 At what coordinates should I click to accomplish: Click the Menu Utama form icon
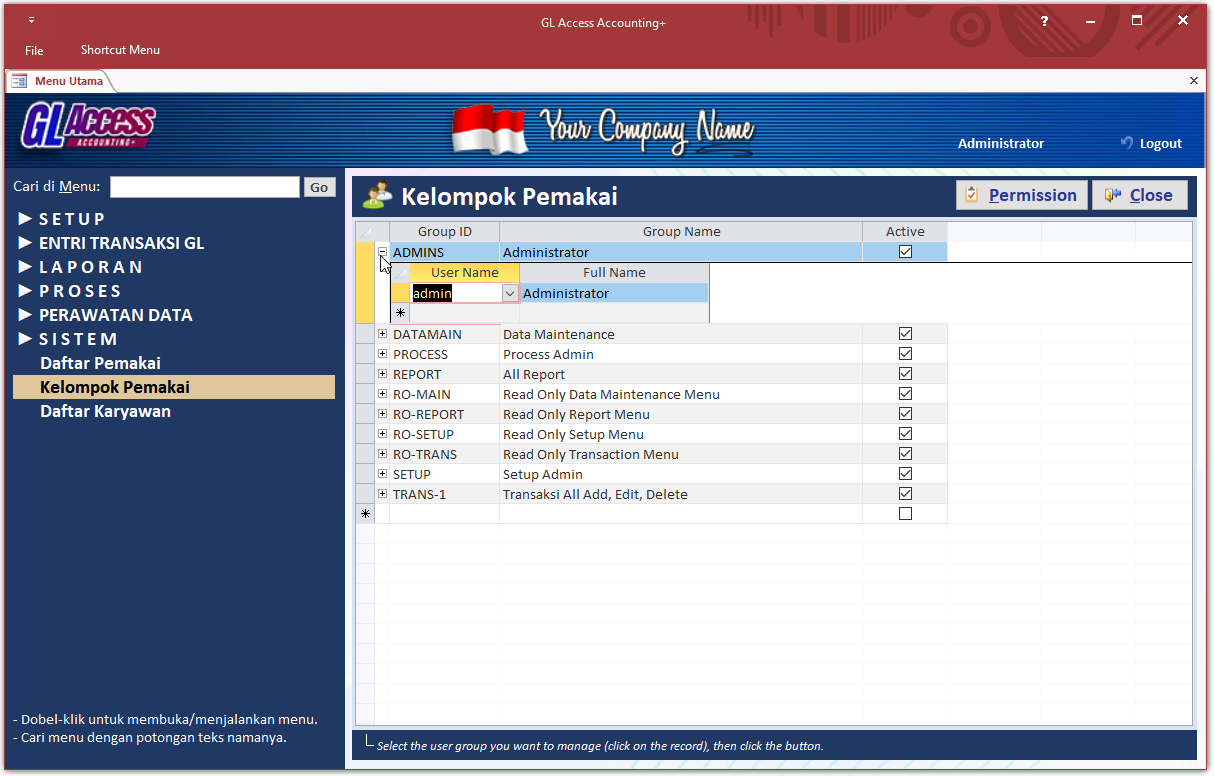(x=19, y=81)
